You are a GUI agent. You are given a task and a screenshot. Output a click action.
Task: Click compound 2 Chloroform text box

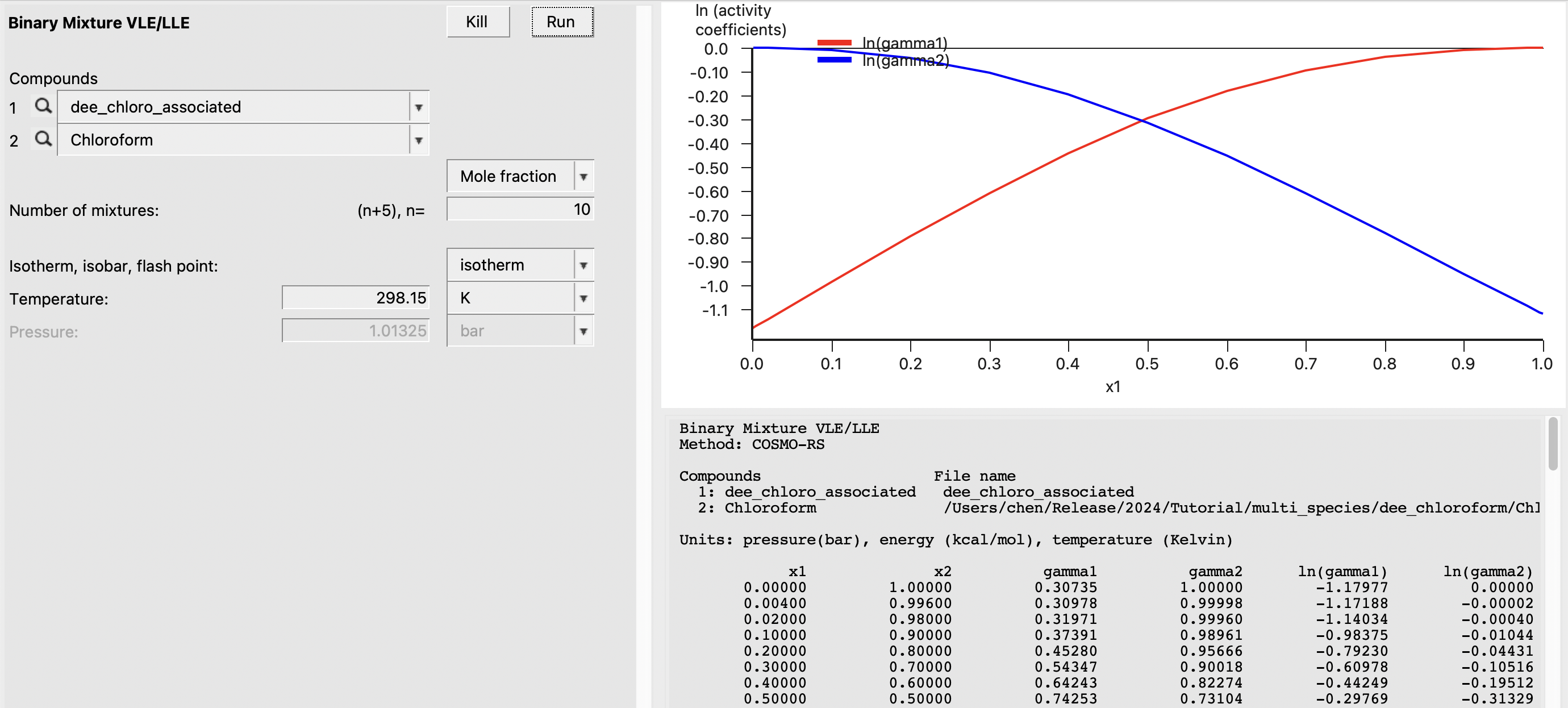pos(233,140)
